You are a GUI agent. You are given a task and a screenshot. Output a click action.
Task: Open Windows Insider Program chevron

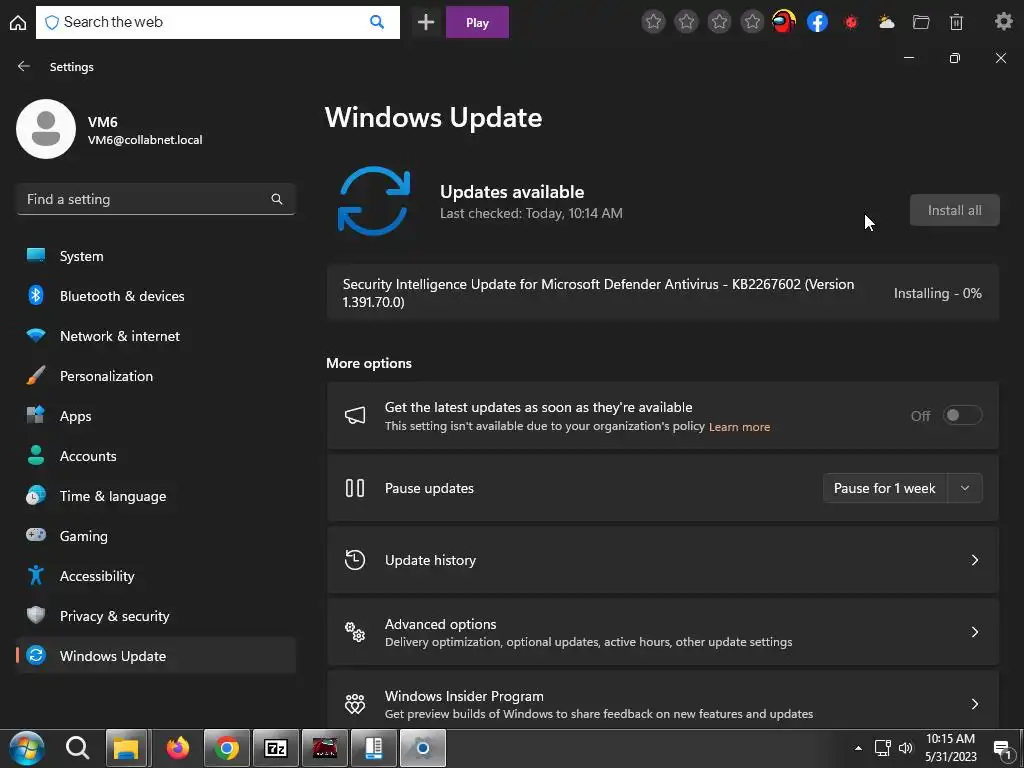[974, 703]
